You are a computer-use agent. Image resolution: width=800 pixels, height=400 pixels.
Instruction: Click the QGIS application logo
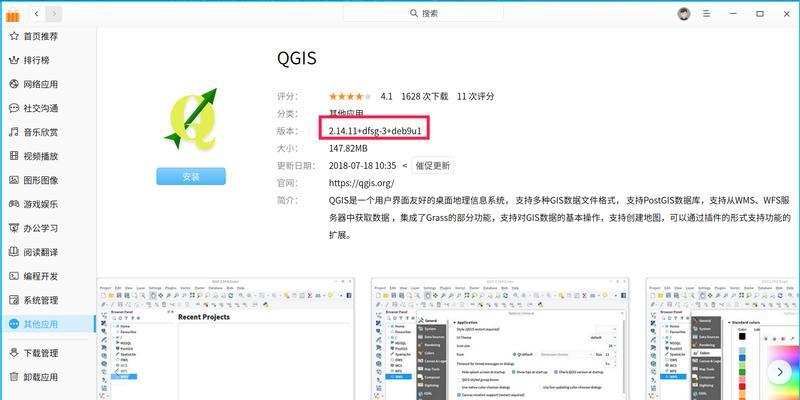[192, 119]
